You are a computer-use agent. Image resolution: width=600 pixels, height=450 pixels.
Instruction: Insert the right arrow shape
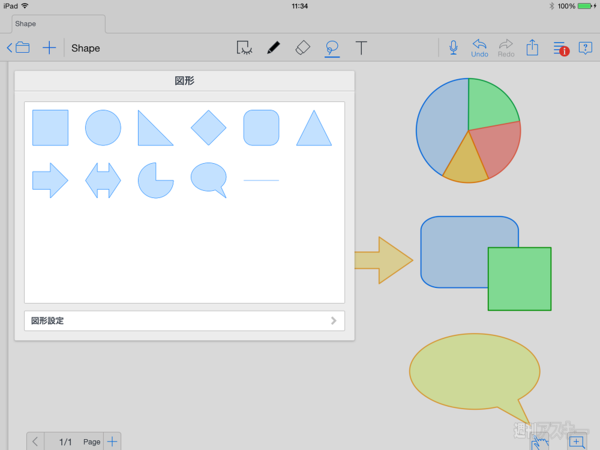50,180
